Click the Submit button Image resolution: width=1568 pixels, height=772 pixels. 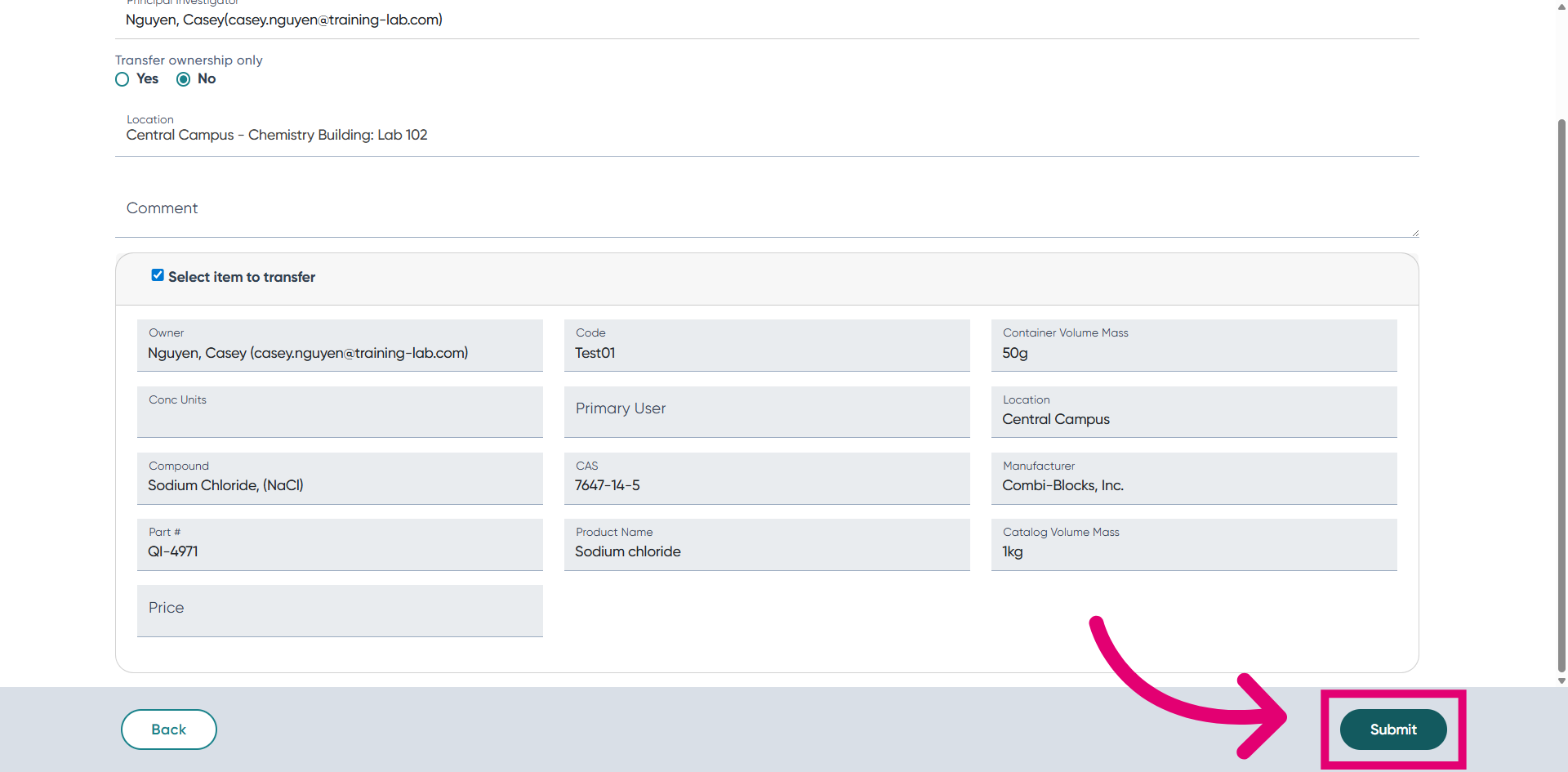pos(1393,730)
